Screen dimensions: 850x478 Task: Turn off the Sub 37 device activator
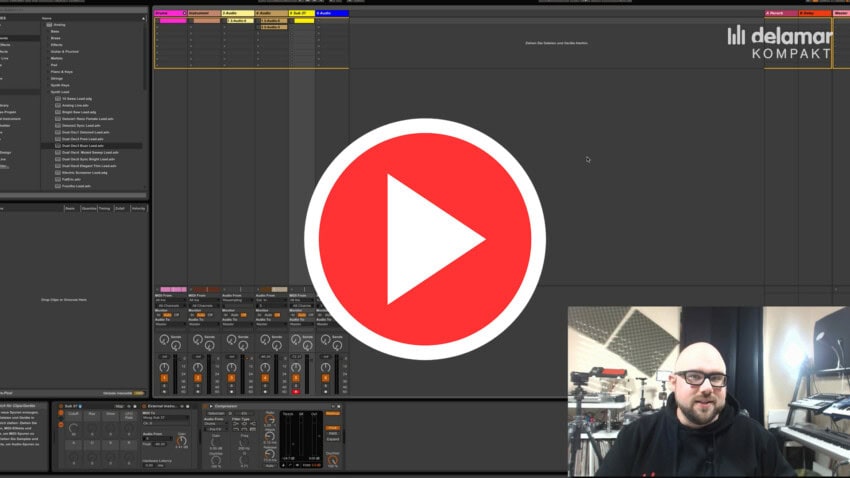click(61, 406)
